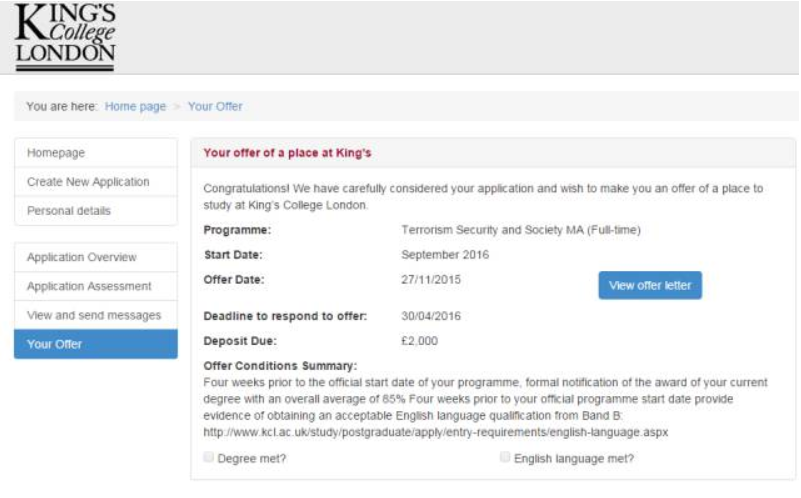
Task: Click the English language requirements URL
Action: [x=435, y=432]
